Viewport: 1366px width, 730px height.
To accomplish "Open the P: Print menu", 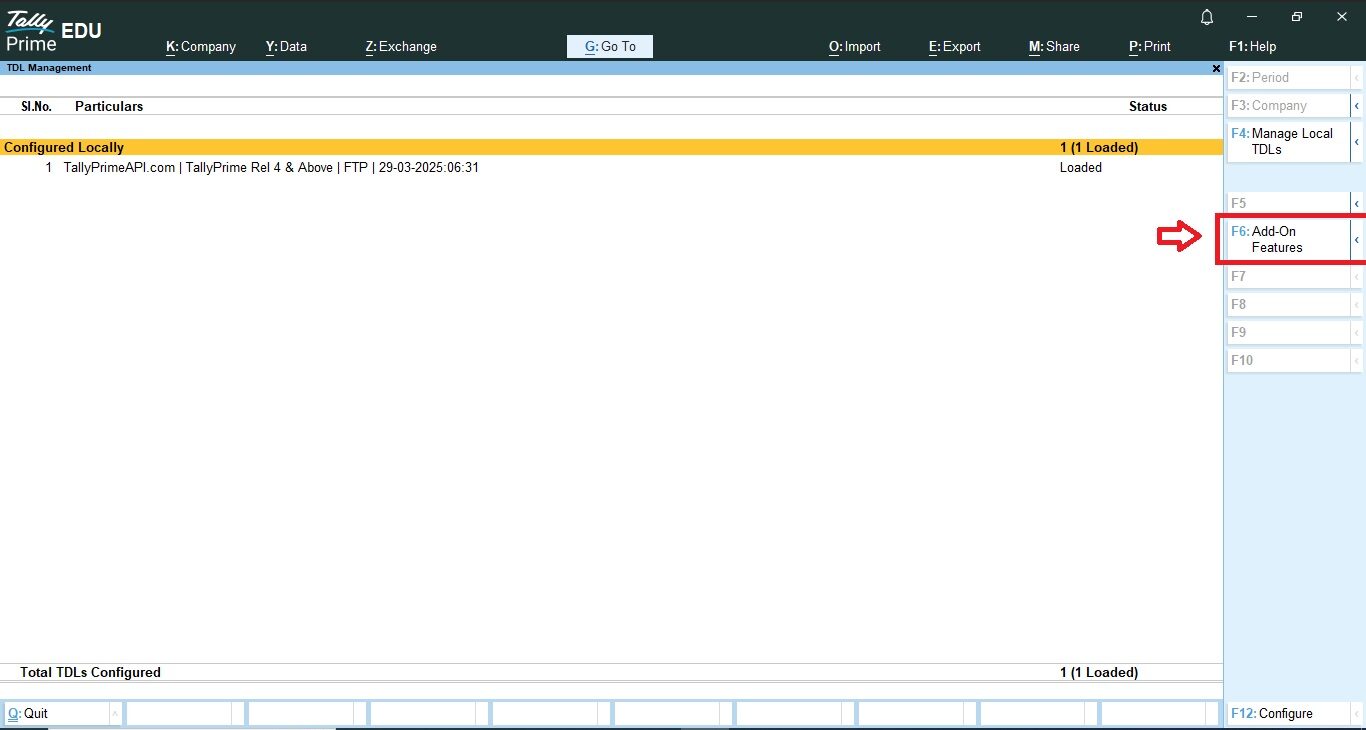I will pyautogui.click(x=1150, y=46).
